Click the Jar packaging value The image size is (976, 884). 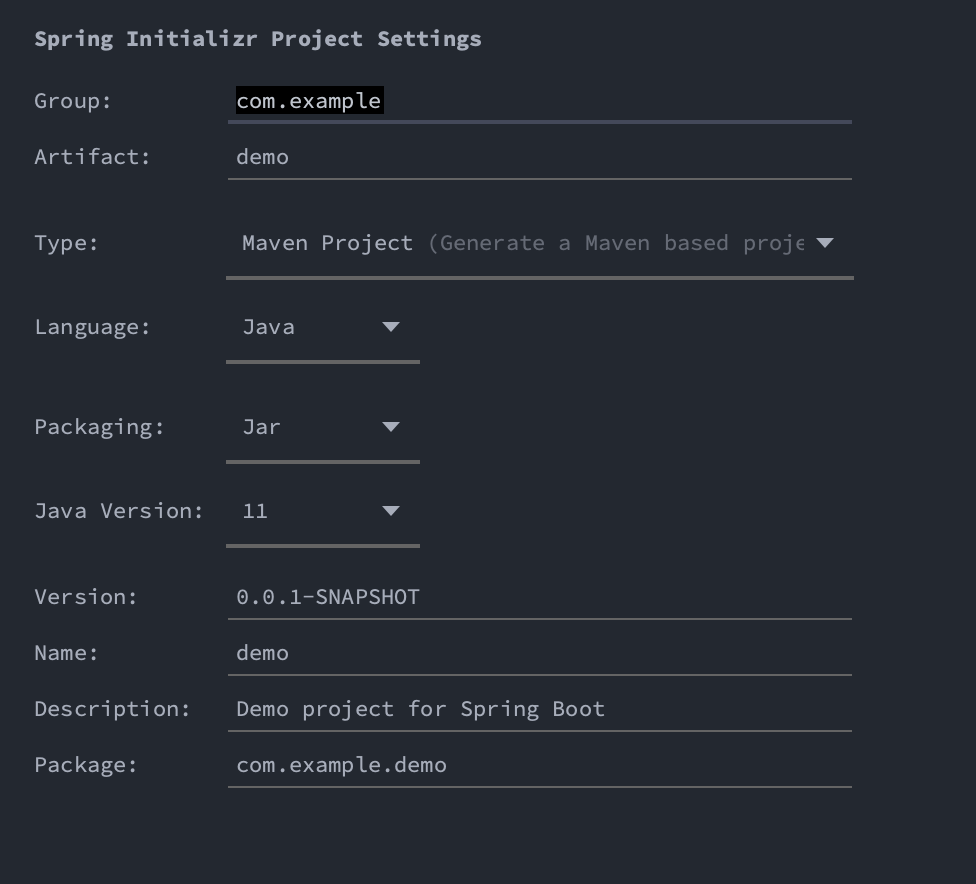pos(261,427)
